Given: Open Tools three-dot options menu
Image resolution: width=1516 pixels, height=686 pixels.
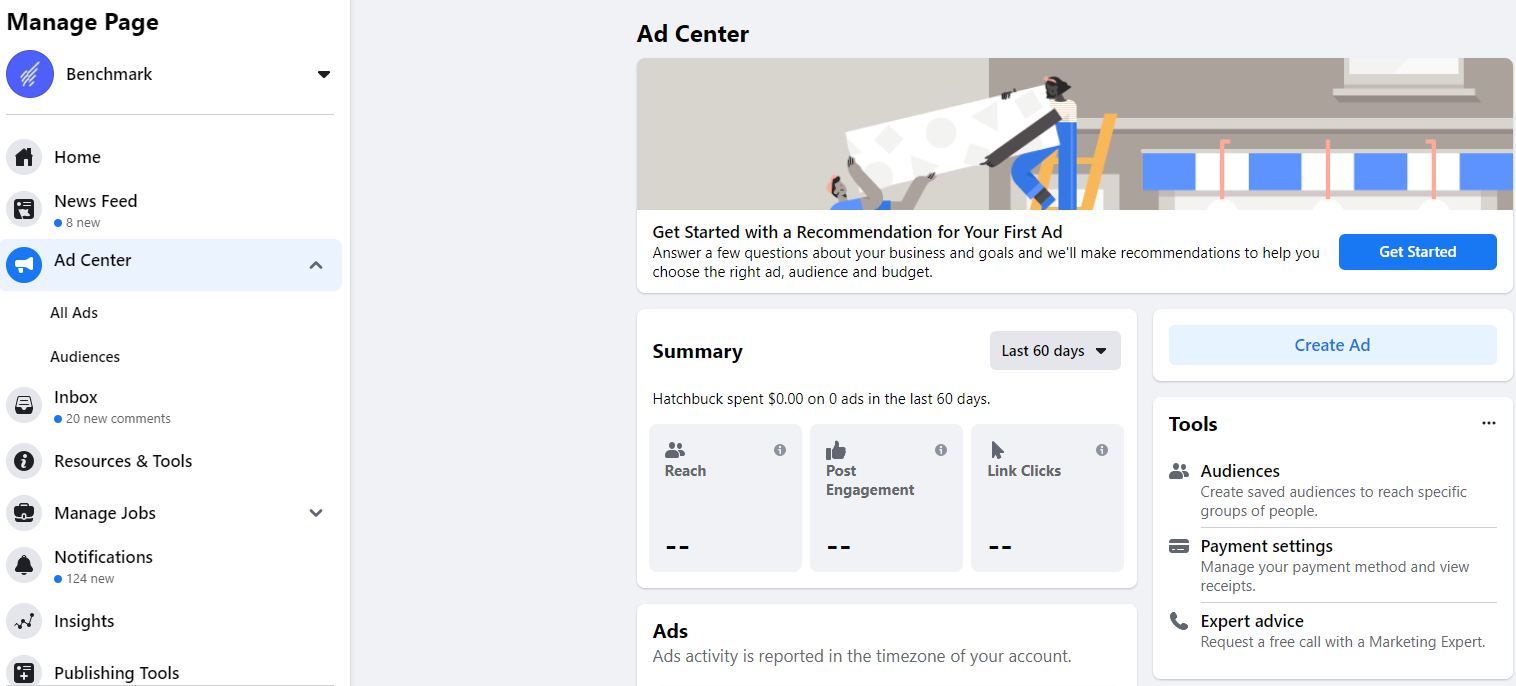Looking at the screenshot, I should tap(1489, 423).
